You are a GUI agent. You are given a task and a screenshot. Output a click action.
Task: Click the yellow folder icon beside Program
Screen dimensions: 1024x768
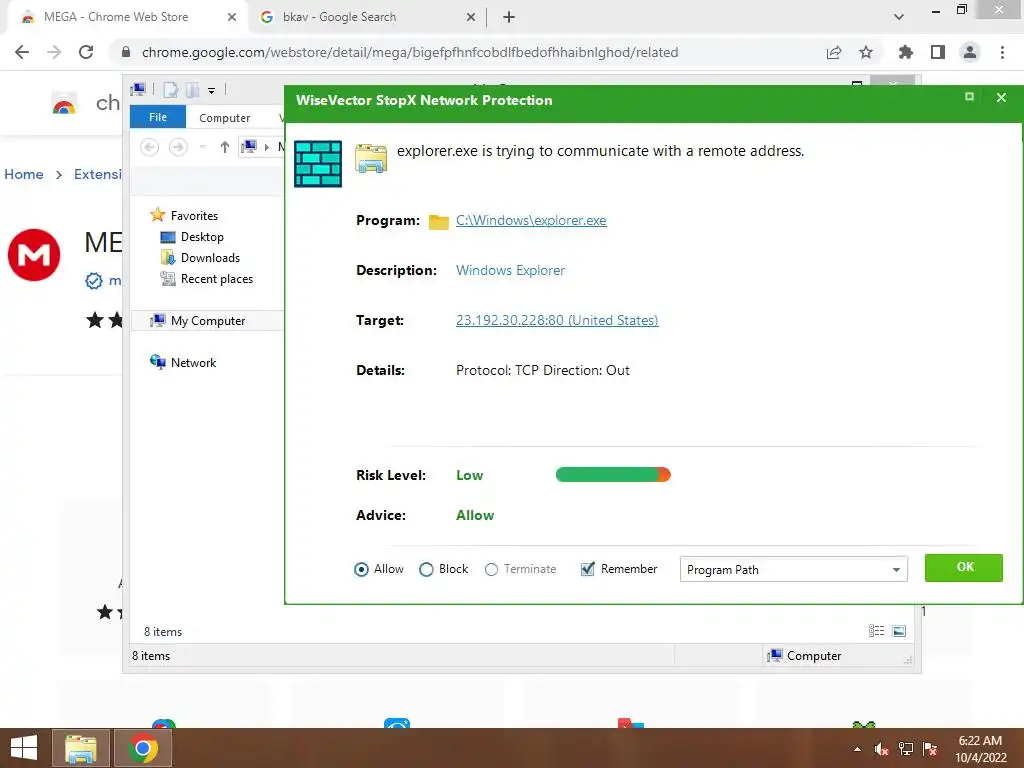pos(438,222)
